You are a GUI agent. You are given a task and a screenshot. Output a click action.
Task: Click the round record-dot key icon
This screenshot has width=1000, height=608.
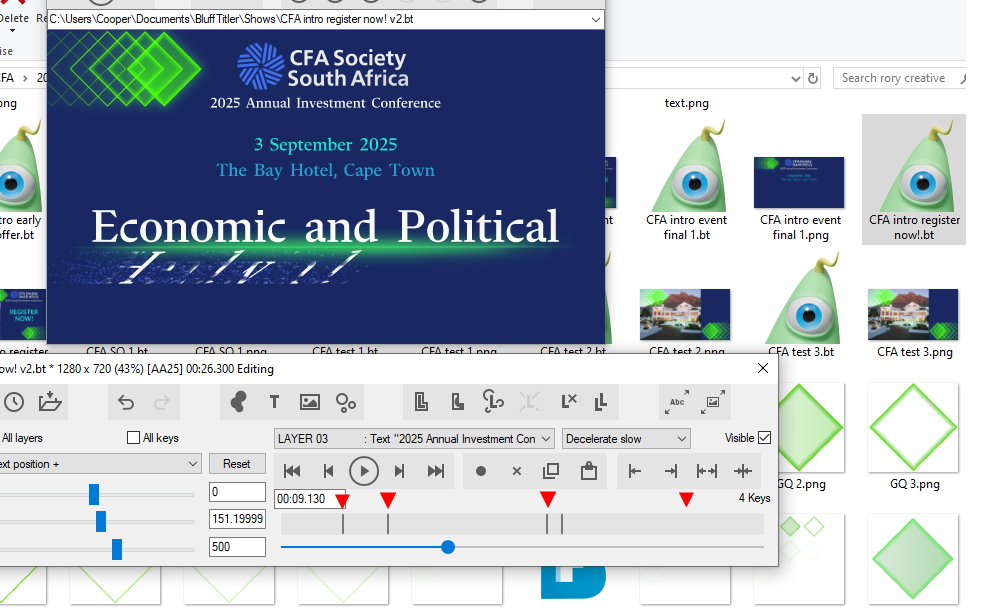pyautogui.click(x=481, y=471)
